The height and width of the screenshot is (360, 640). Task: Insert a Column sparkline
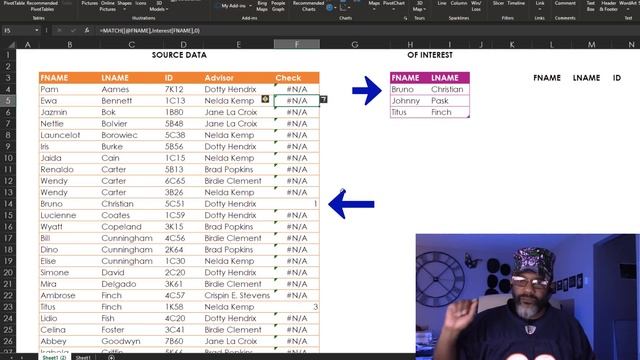(459, 3)
